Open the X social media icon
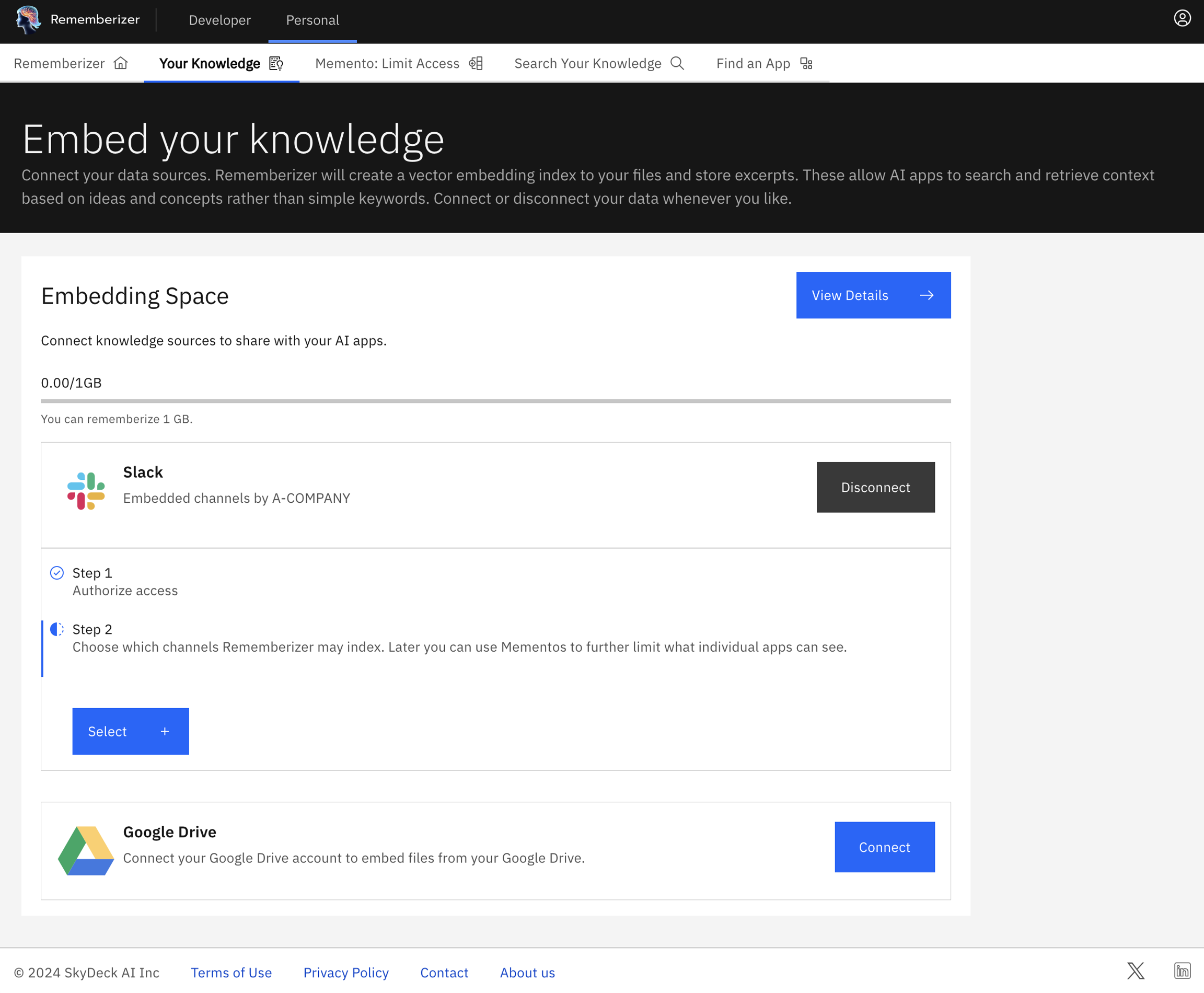 [1136, 971]
